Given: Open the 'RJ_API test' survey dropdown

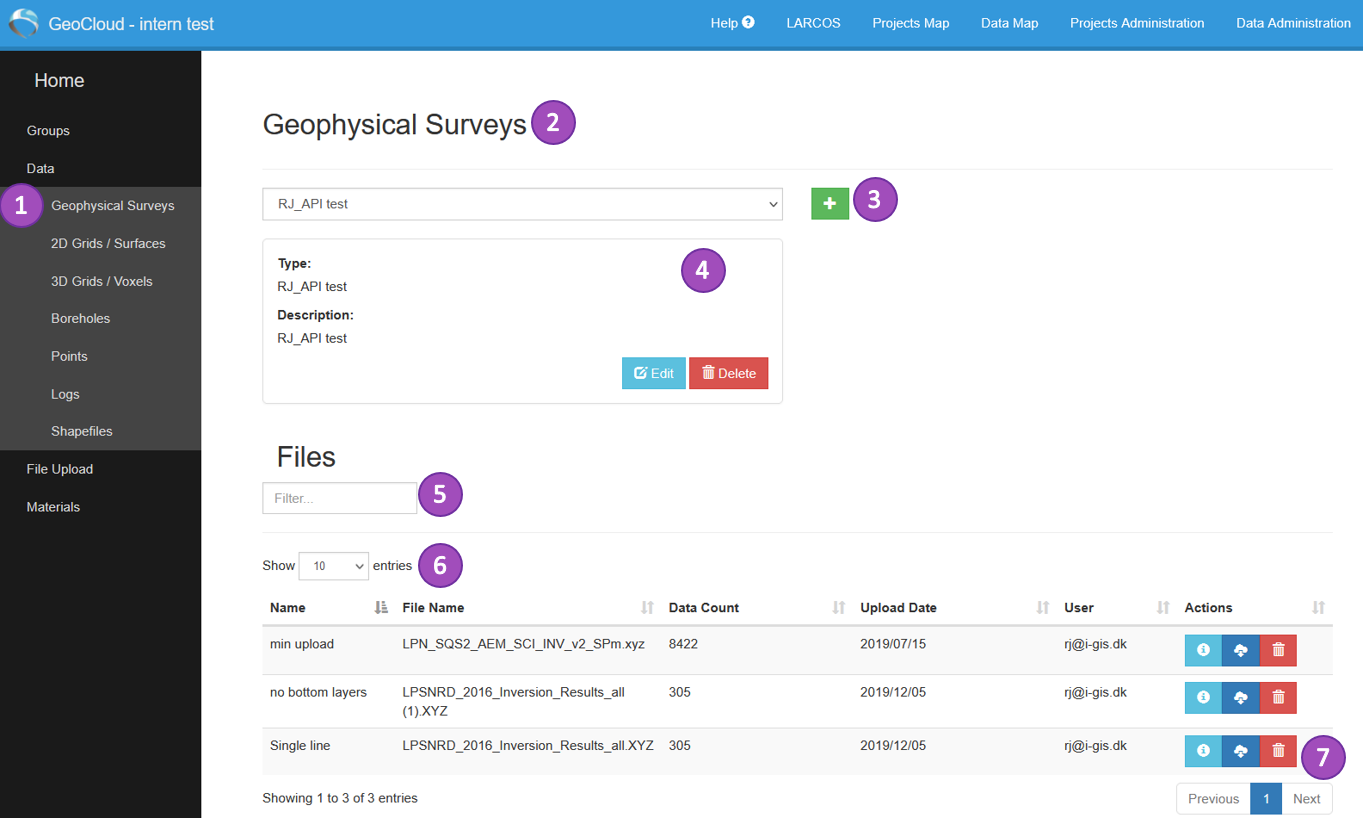Looking at the screenshot, I should coord(522,204).
